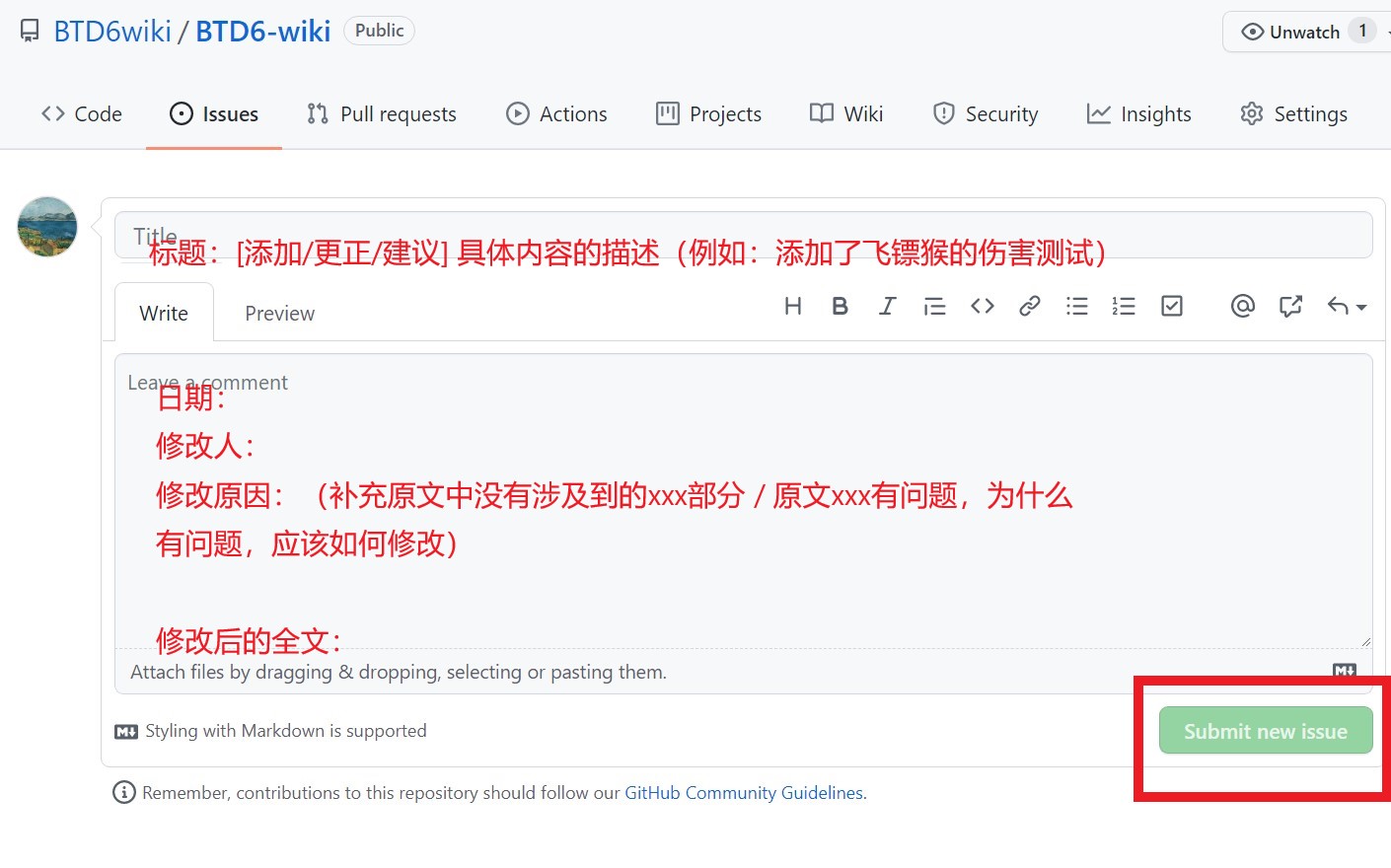Click the user avatar image
Viewport: 1391px width, 868px height.
point(47,227)
